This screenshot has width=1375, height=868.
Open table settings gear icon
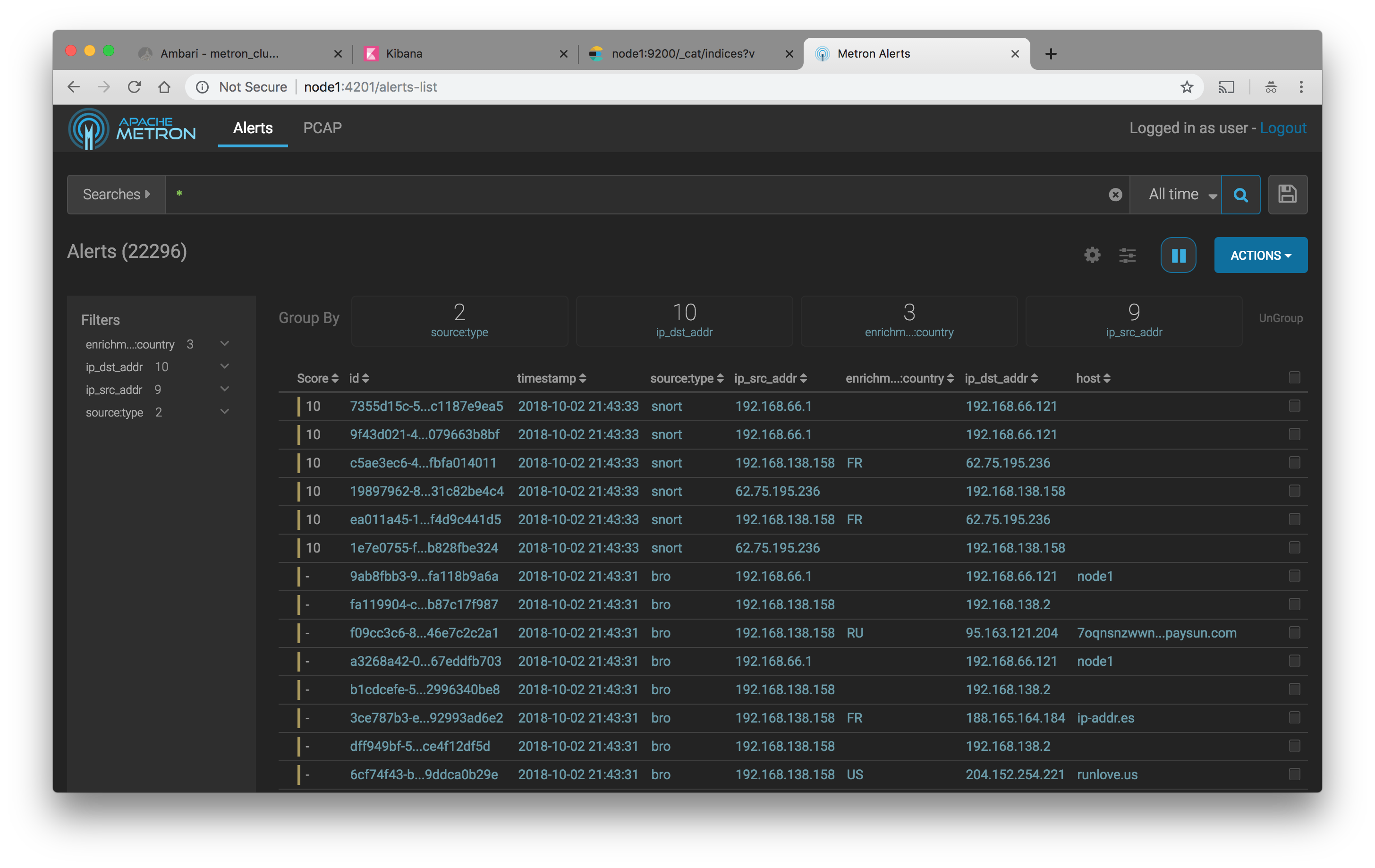pyautogui.click(x=1092, y=255)
